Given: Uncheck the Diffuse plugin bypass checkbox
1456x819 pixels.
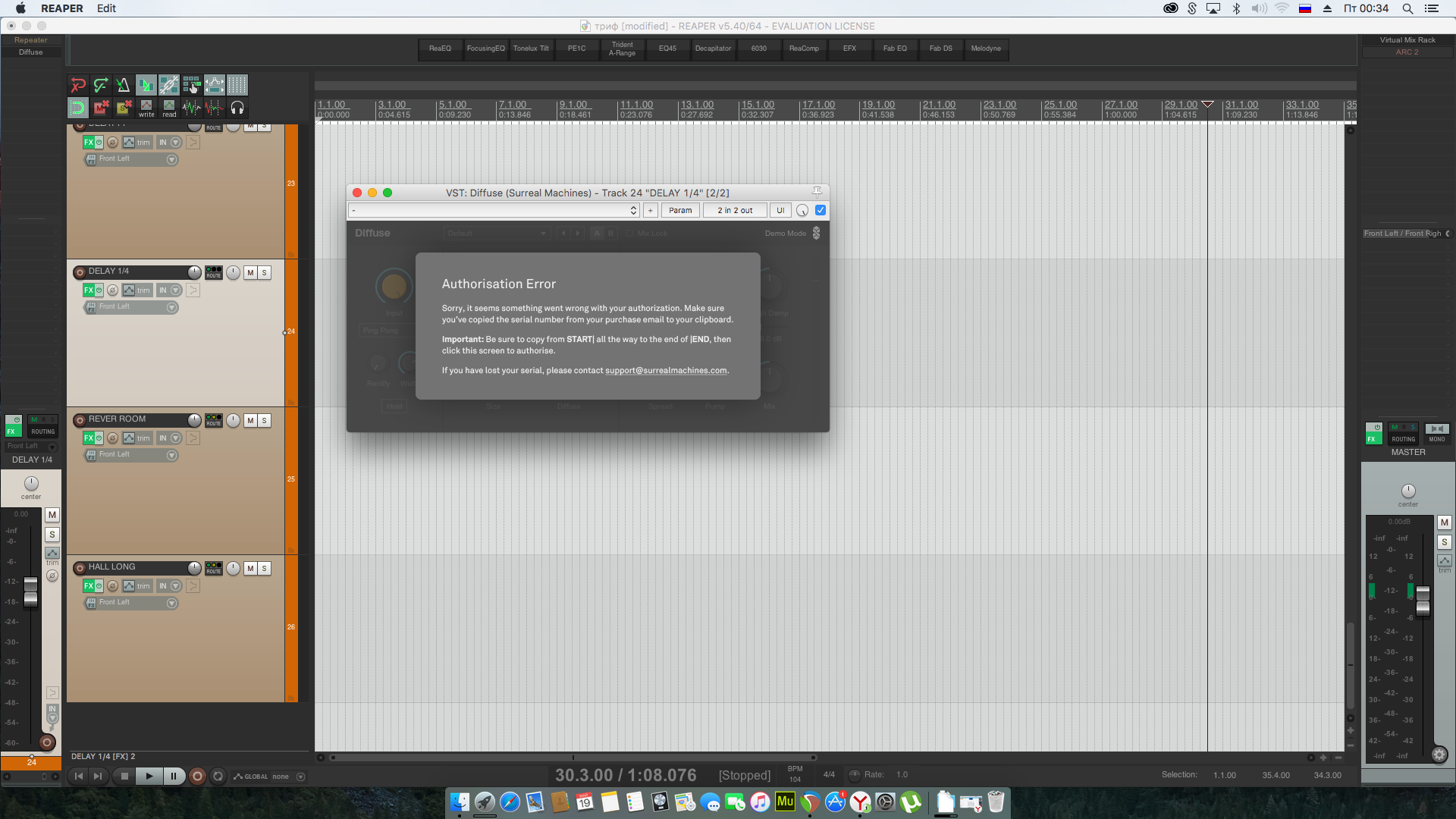Looking at the screenshot, I should point(821,210).
